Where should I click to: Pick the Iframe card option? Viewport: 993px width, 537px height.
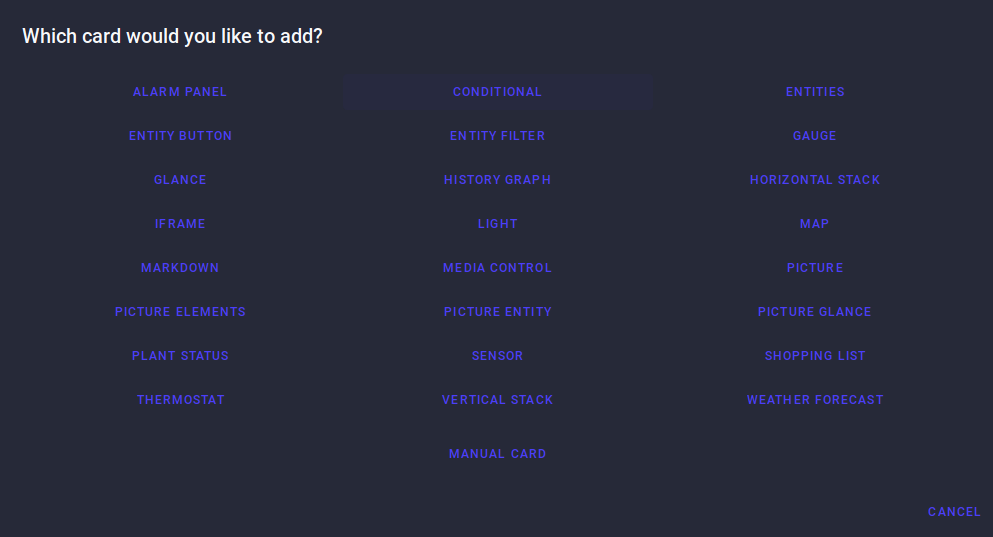point(180,224)
